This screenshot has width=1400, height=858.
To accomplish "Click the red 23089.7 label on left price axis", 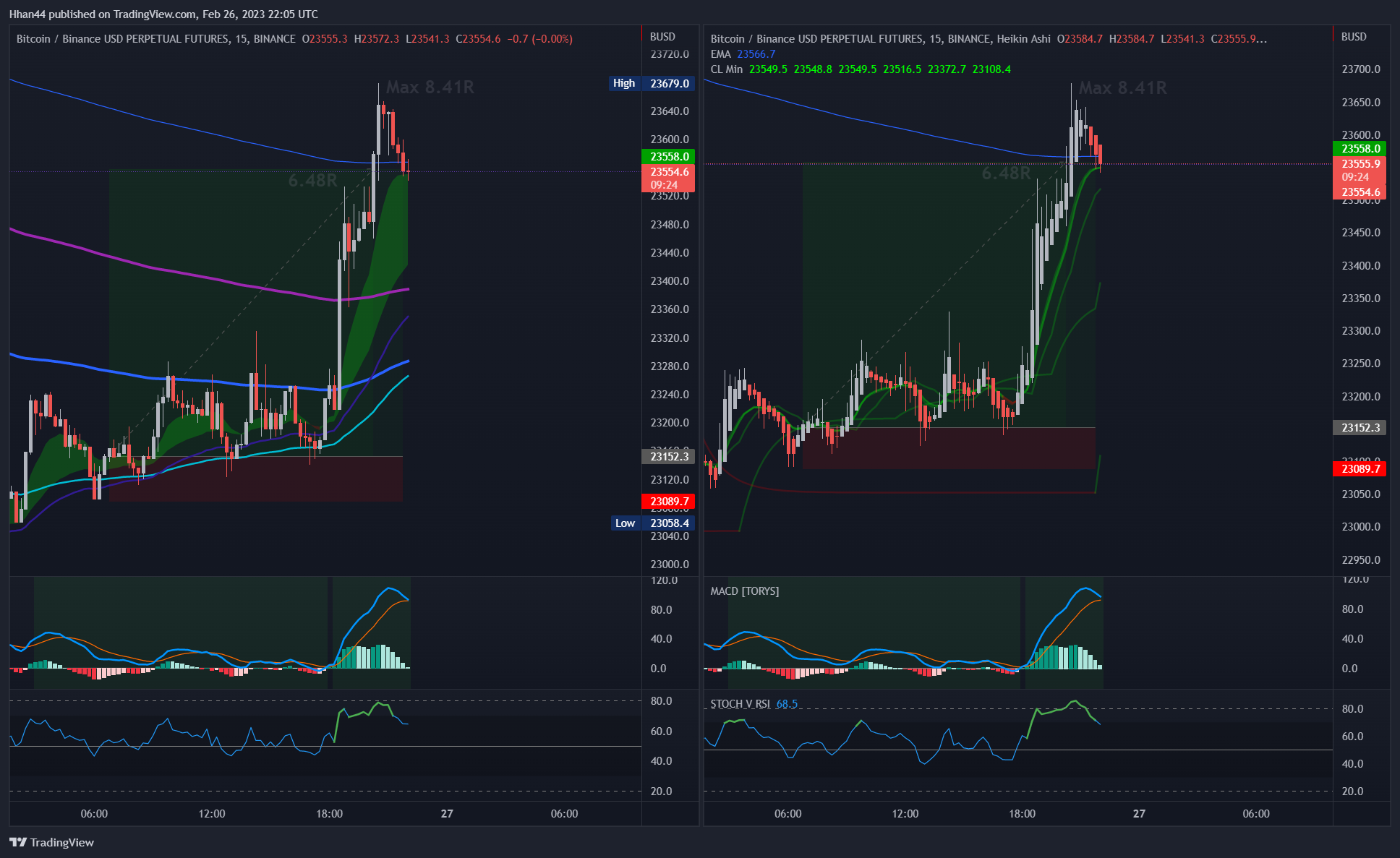I will pyautogui.click(x=669, y=501).
